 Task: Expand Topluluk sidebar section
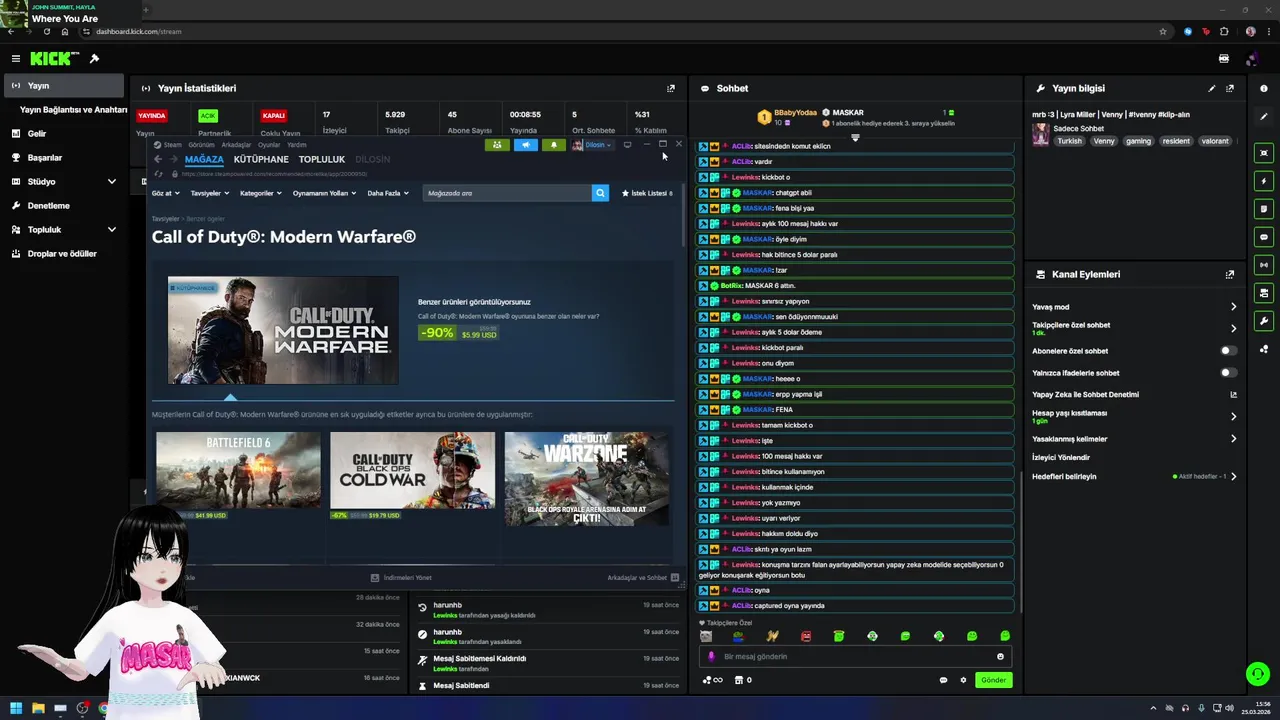[x=111, y=230]
